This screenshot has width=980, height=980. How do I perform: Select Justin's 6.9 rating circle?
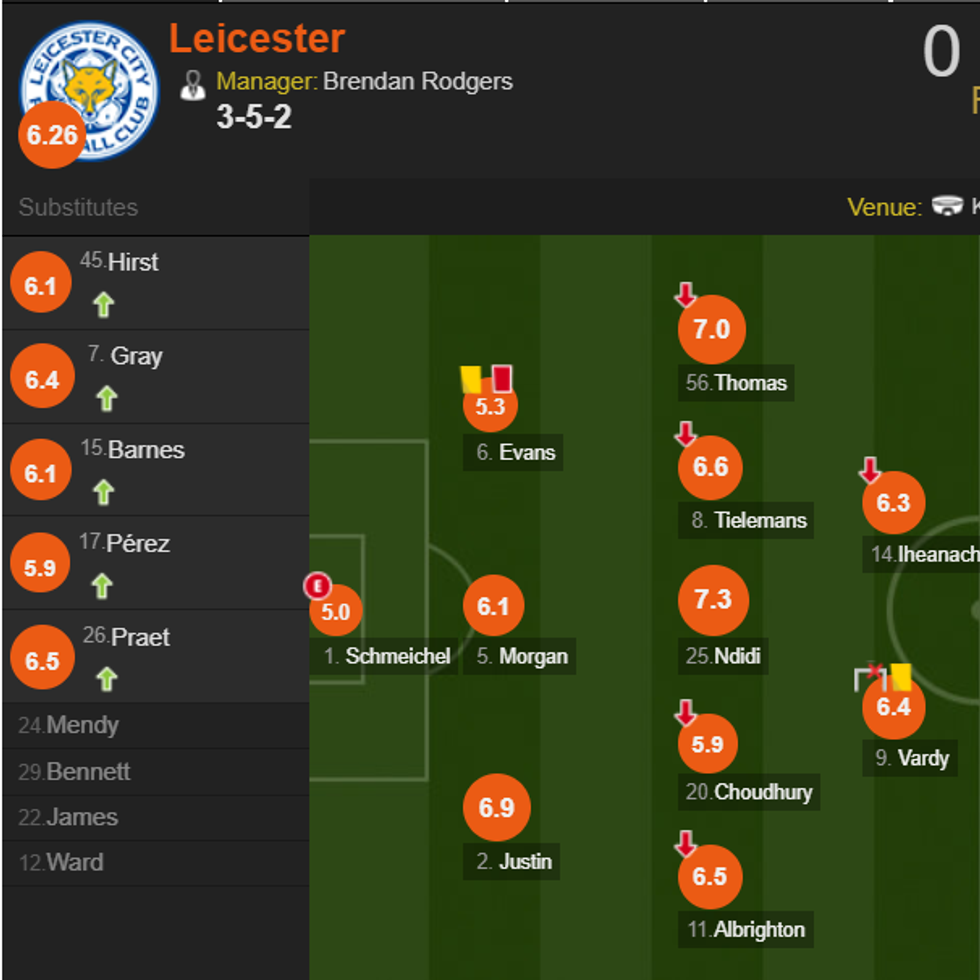click(x=497, y=807)
